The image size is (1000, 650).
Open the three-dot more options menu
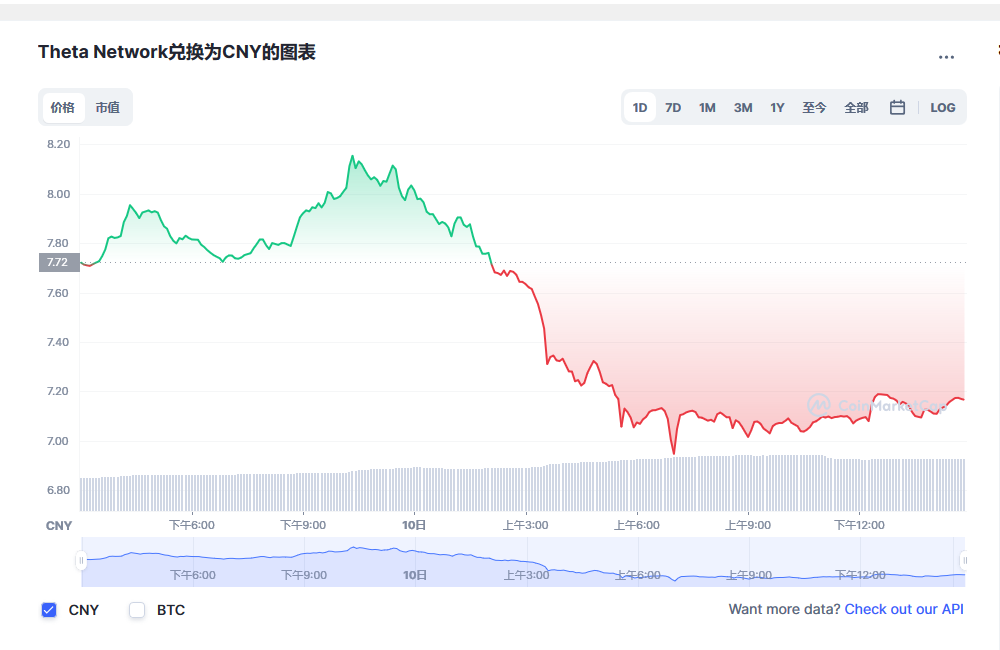tap(946, 57)
